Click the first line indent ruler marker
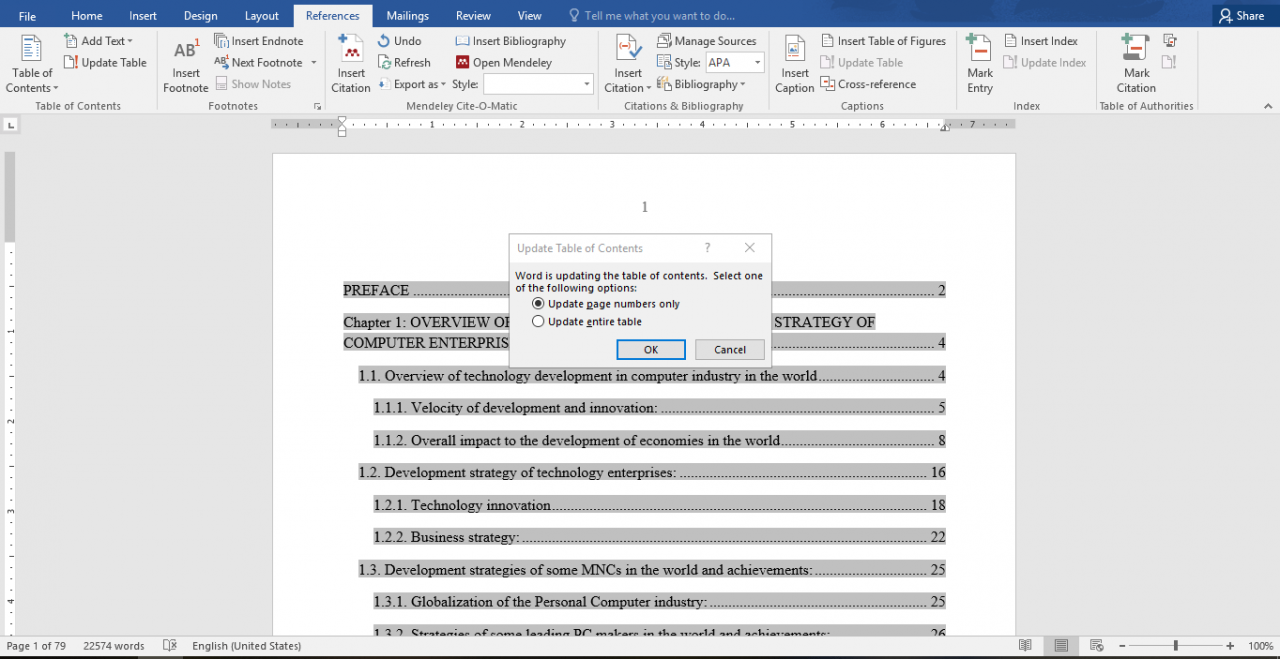 (342, 120)
